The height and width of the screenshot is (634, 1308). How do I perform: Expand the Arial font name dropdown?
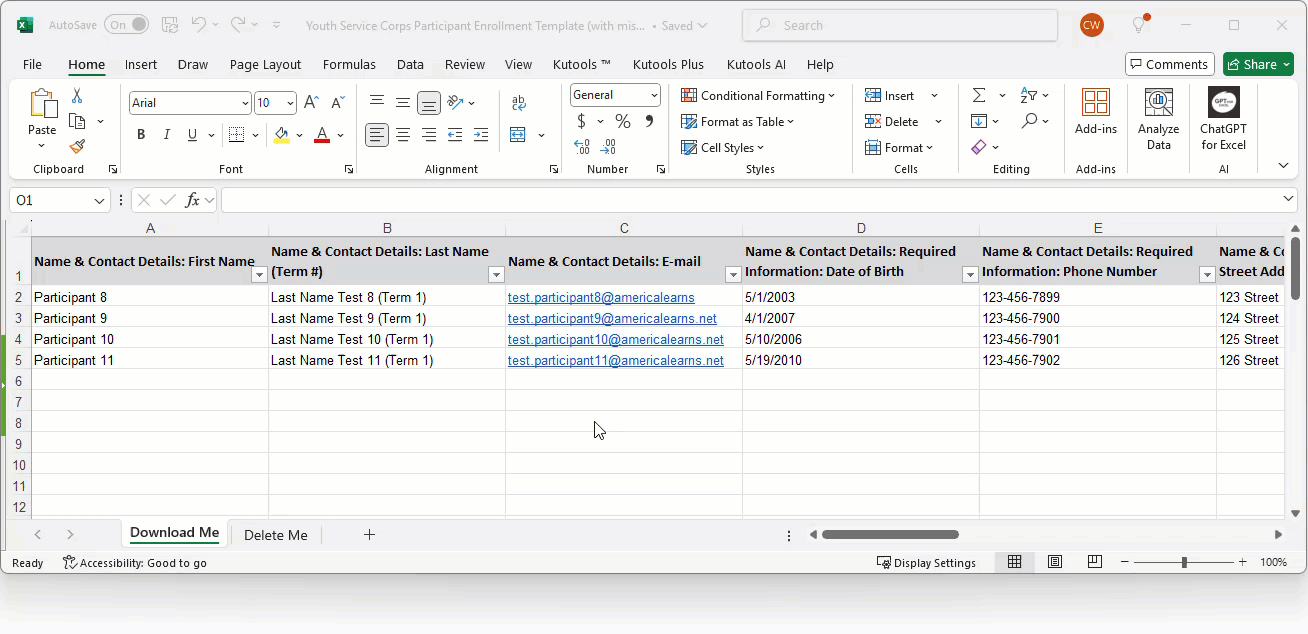(245, 103)
